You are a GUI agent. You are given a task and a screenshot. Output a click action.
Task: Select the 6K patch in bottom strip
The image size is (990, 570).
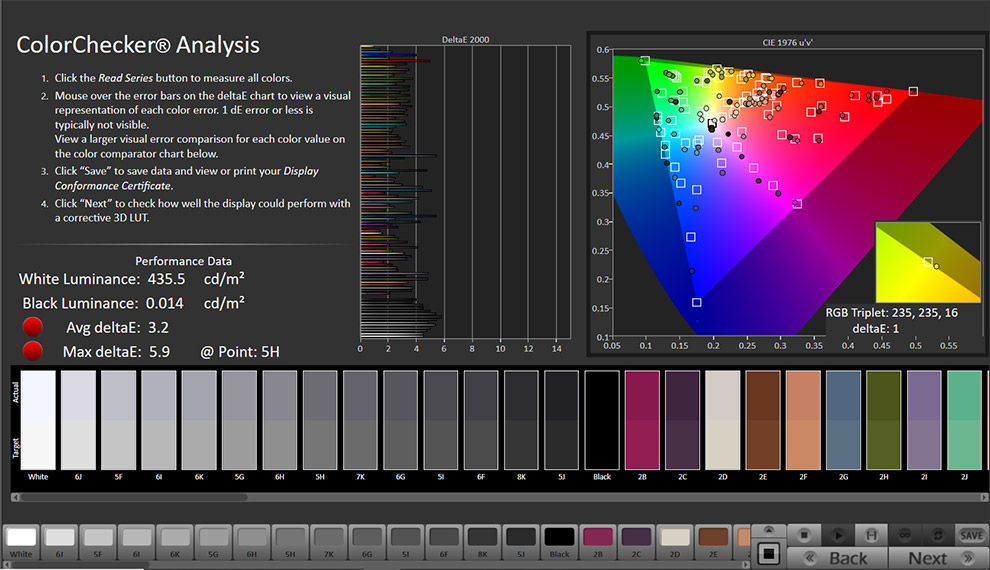pyautogui.click(x=175, y=542)
